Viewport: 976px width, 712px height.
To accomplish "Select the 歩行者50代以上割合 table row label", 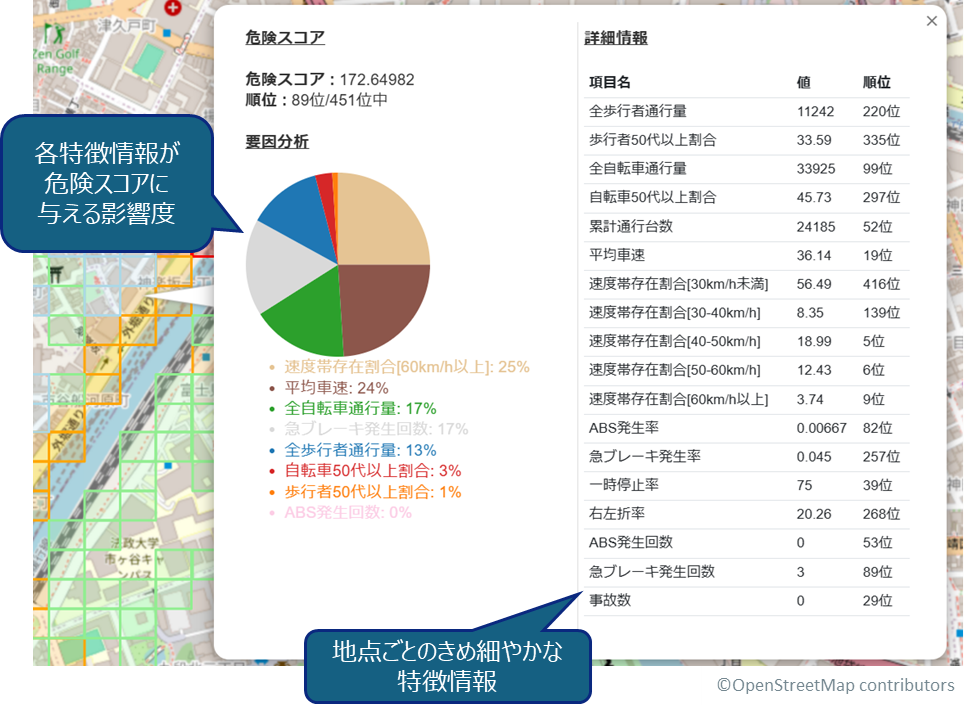I will [x=652, y=140].
